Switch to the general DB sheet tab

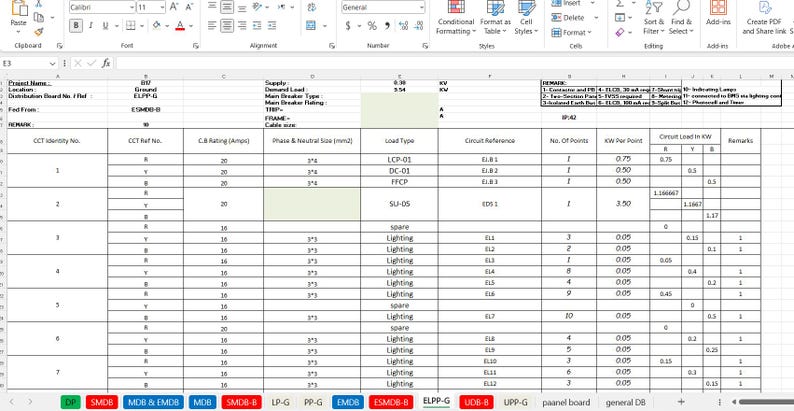tap(625, 402)
